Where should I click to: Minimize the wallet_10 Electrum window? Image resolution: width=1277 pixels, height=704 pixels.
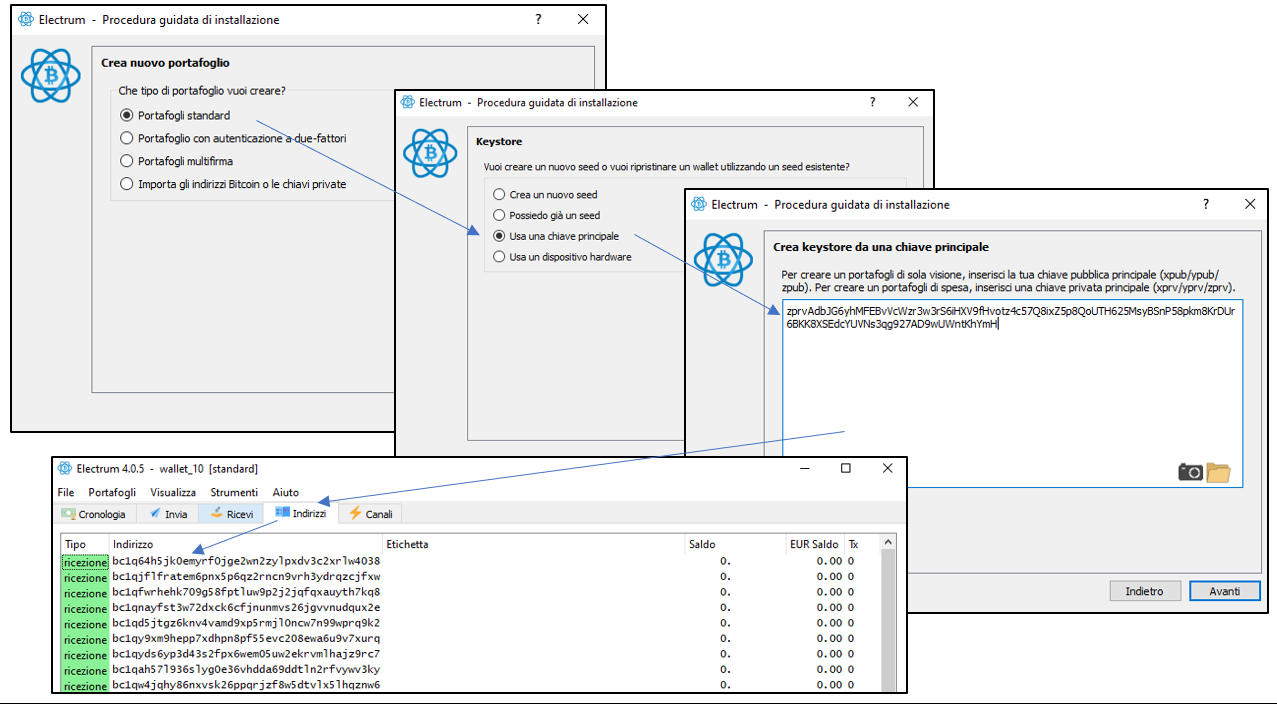click(x=805, y=468)
